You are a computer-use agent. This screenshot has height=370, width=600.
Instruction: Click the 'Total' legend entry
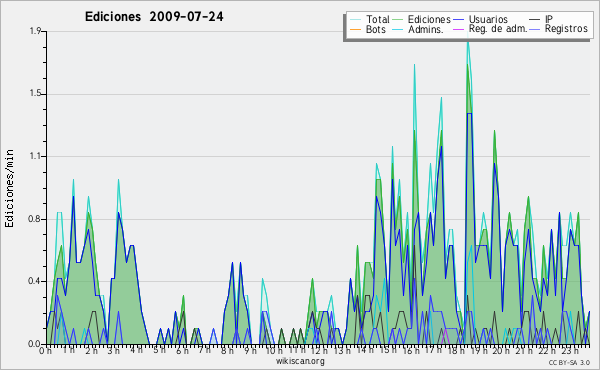378,19
